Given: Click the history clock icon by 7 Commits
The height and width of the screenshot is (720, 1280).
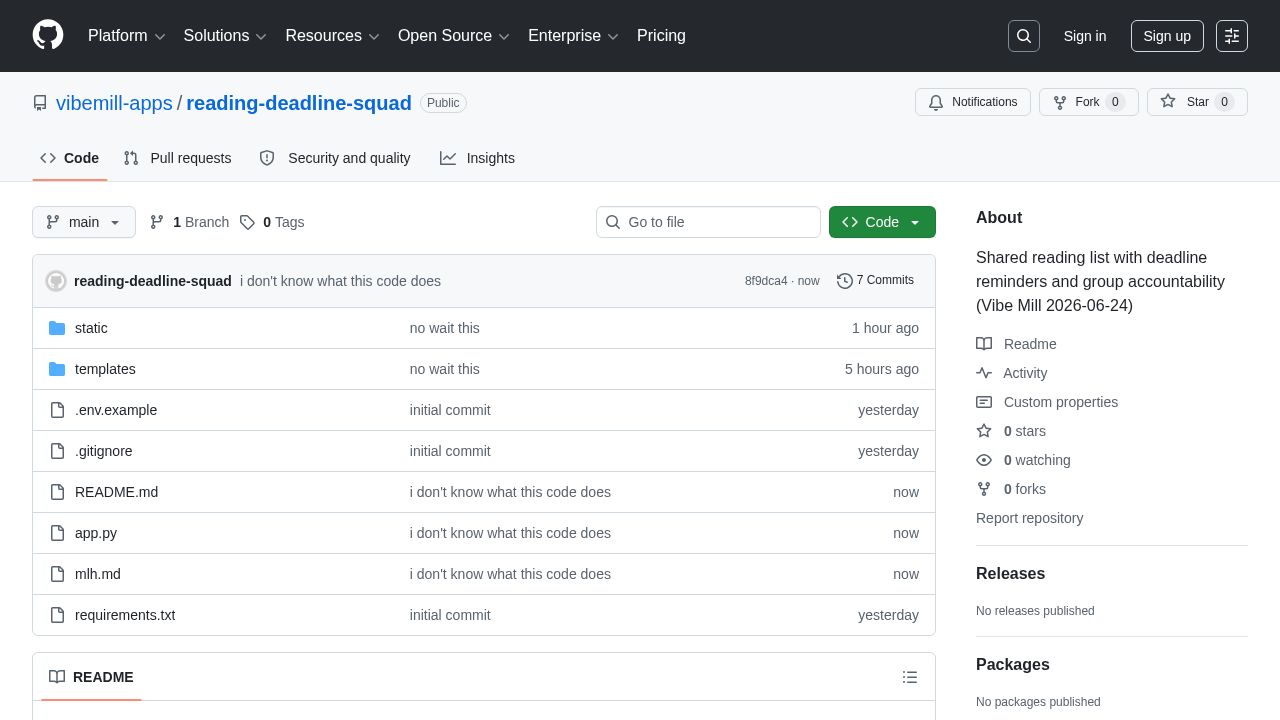Looking at the screenshot, I should pyautogui.click(x=845, y=281).
